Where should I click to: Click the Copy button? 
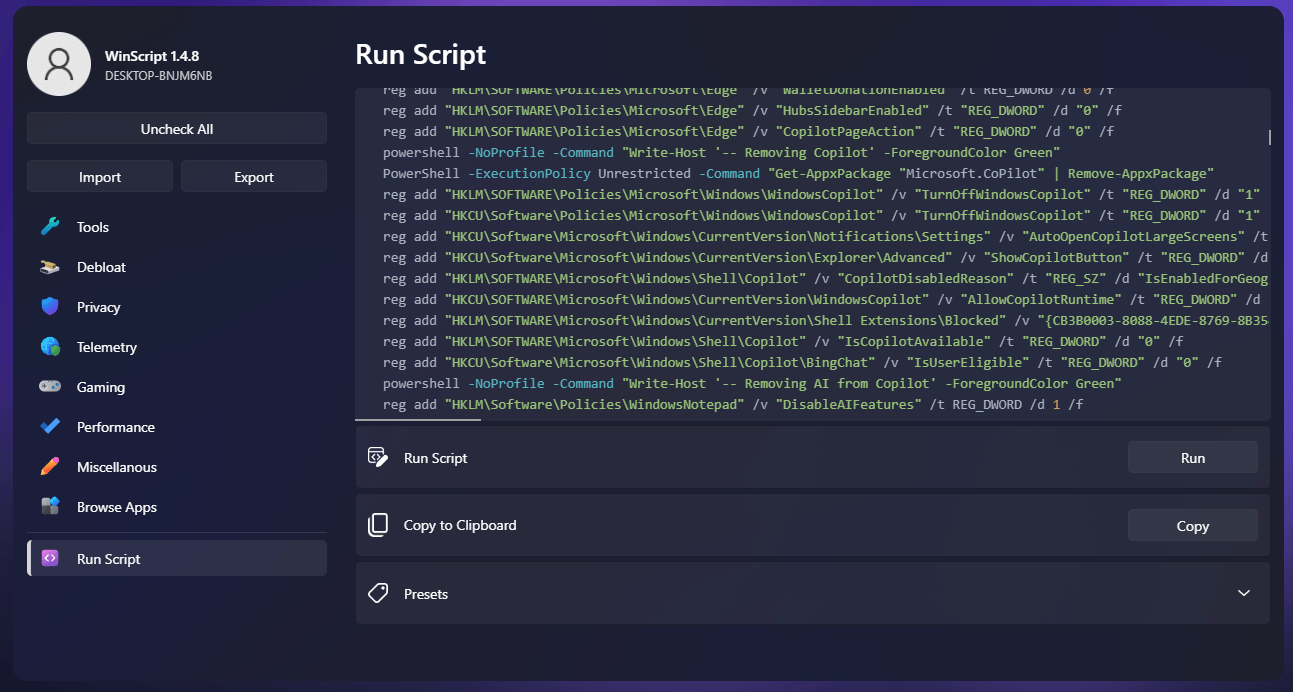tap(1192, 524)
